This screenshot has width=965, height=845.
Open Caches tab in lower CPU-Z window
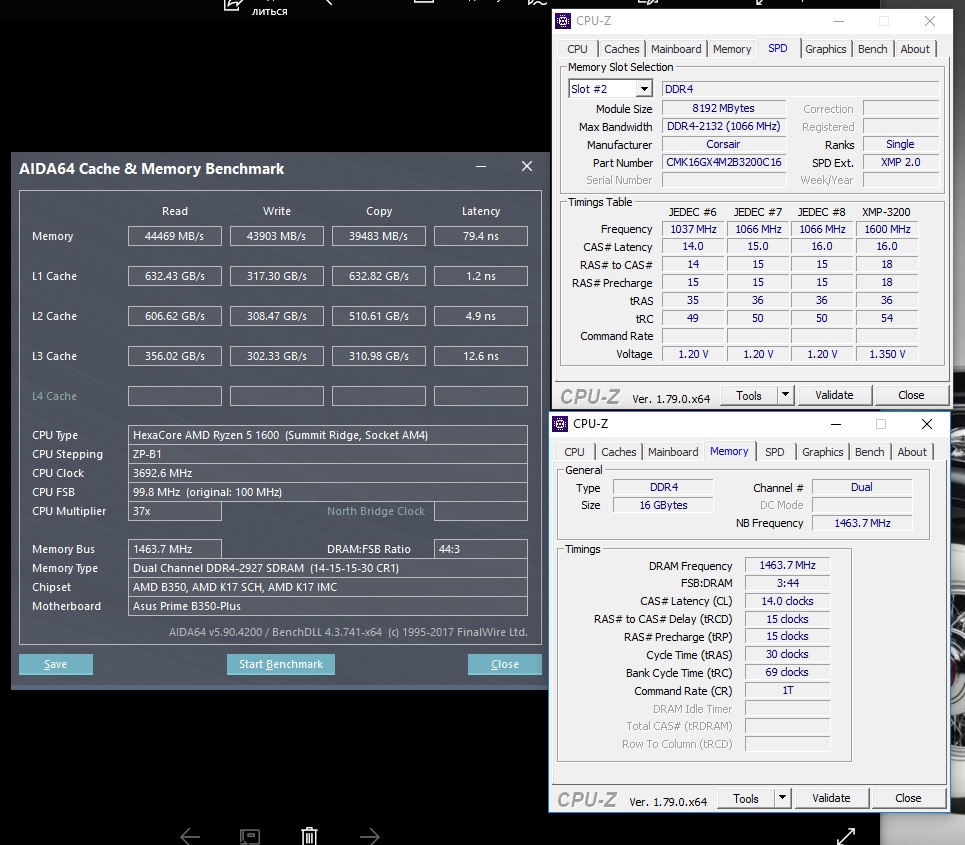619,452
